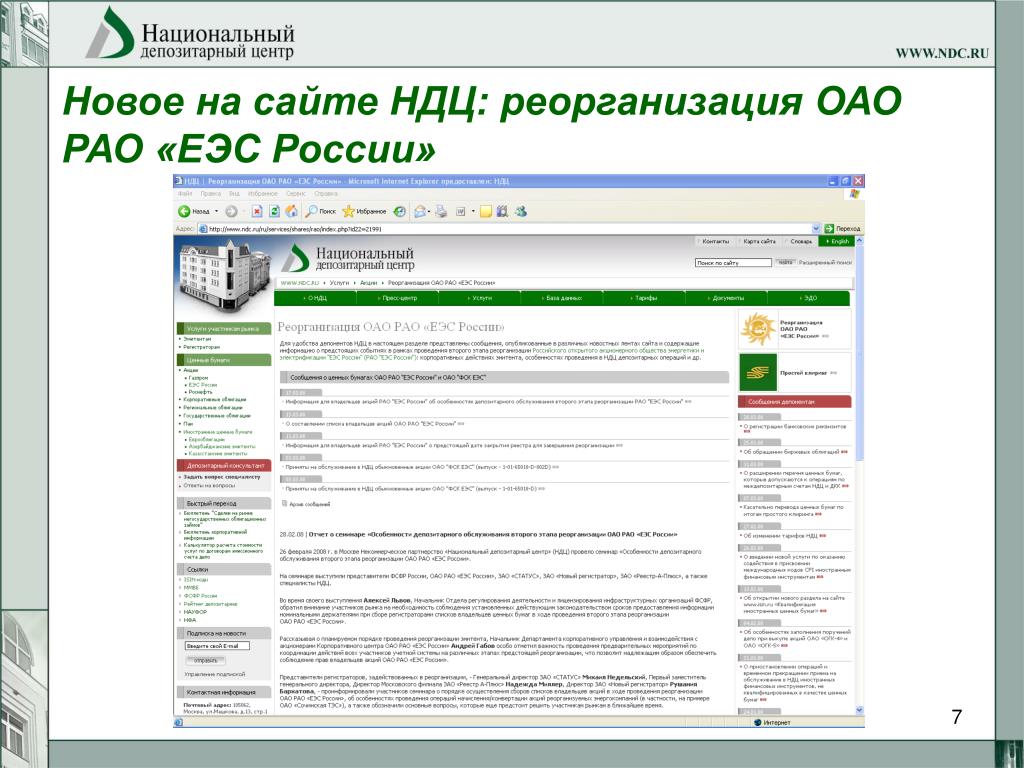This screenshot has width=1024, height=768.
Task: Switch site language via English button
Action: coord(836,242)
